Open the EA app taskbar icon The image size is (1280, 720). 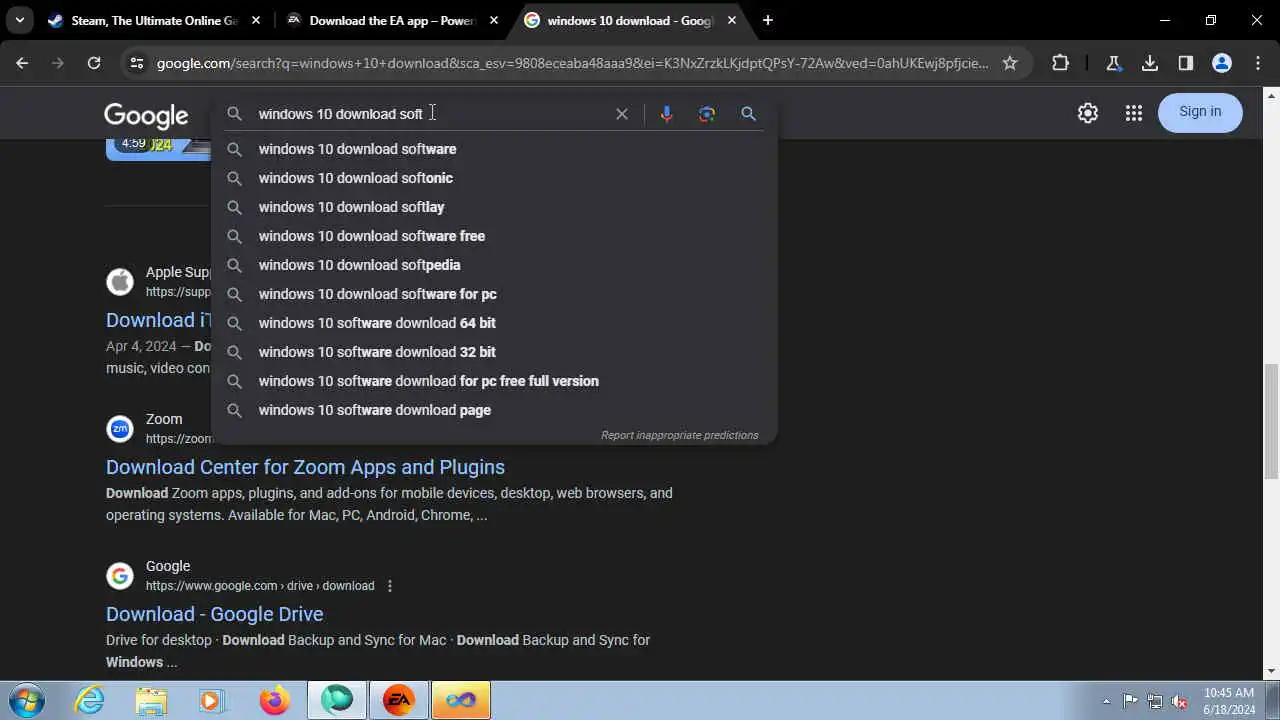399,700
